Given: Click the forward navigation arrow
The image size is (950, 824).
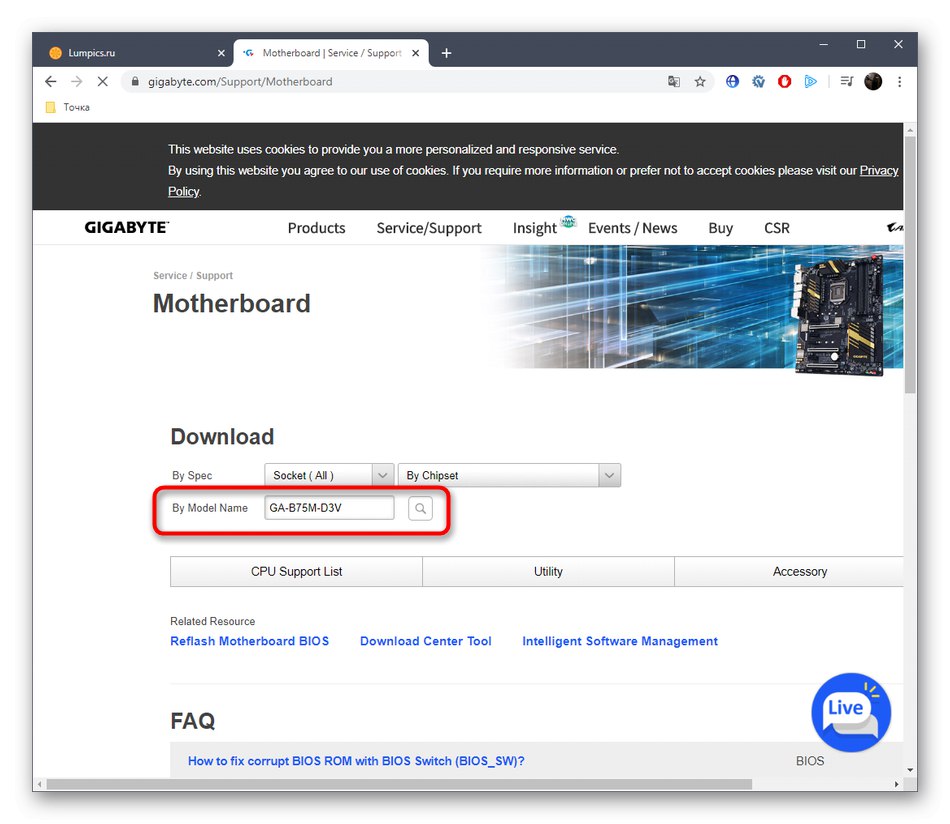Looking at the screenshot, I should coord(76,81).
